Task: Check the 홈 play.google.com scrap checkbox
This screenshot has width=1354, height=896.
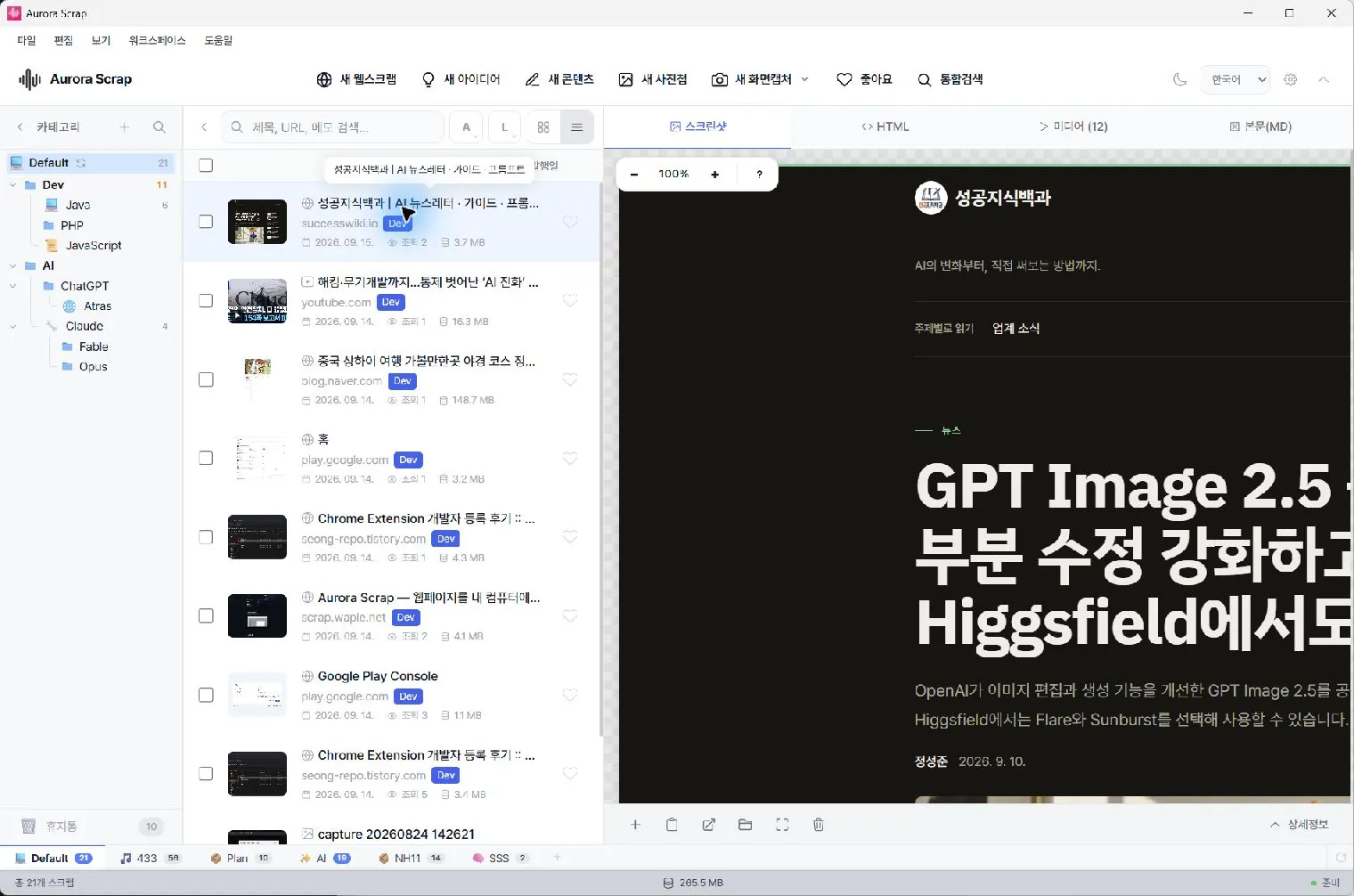Action: click(206, 458)
